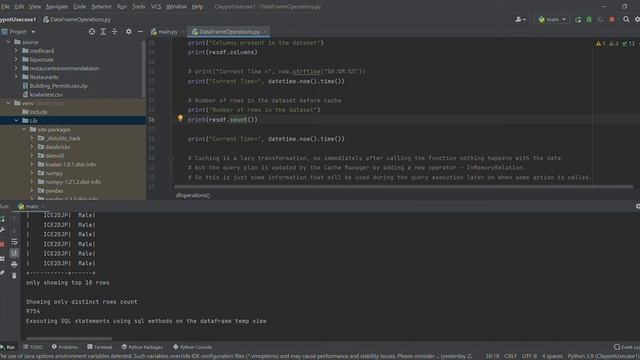Click the console horizontal scrollbar

click(x=69, y=338)
